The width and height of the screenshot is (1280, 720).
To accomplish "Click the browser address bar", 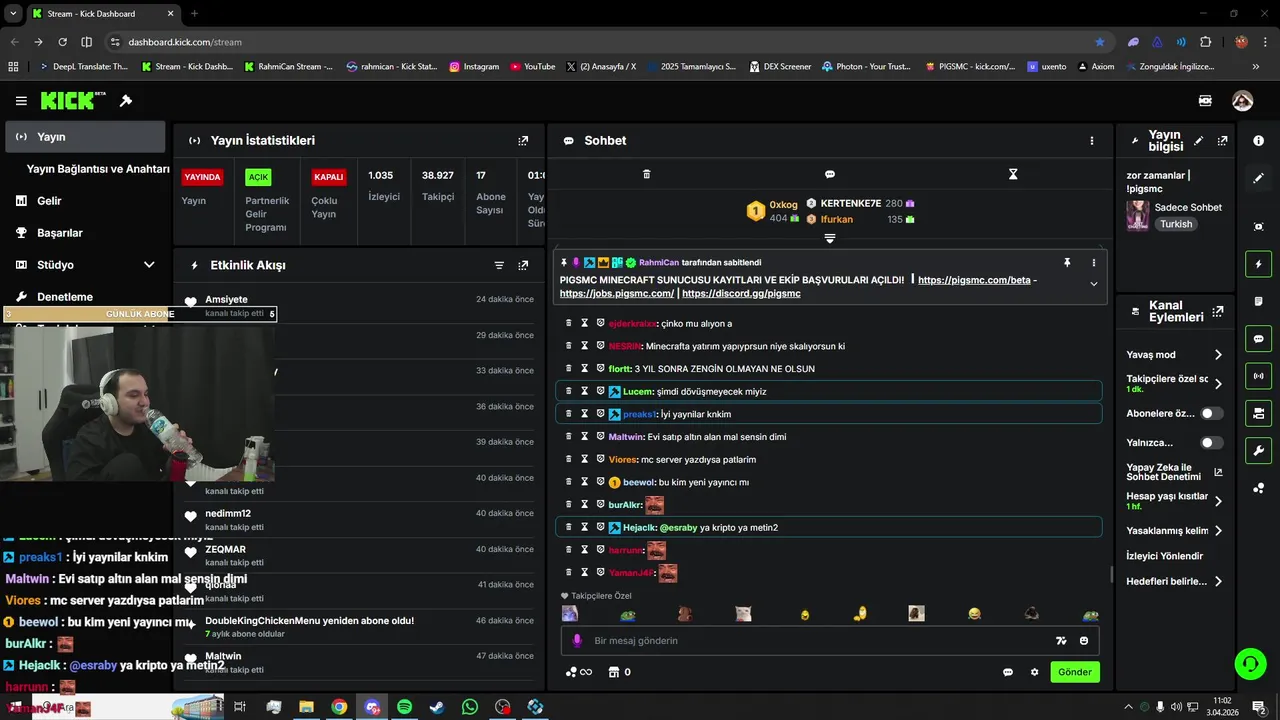I will click(x=600, y=42).
